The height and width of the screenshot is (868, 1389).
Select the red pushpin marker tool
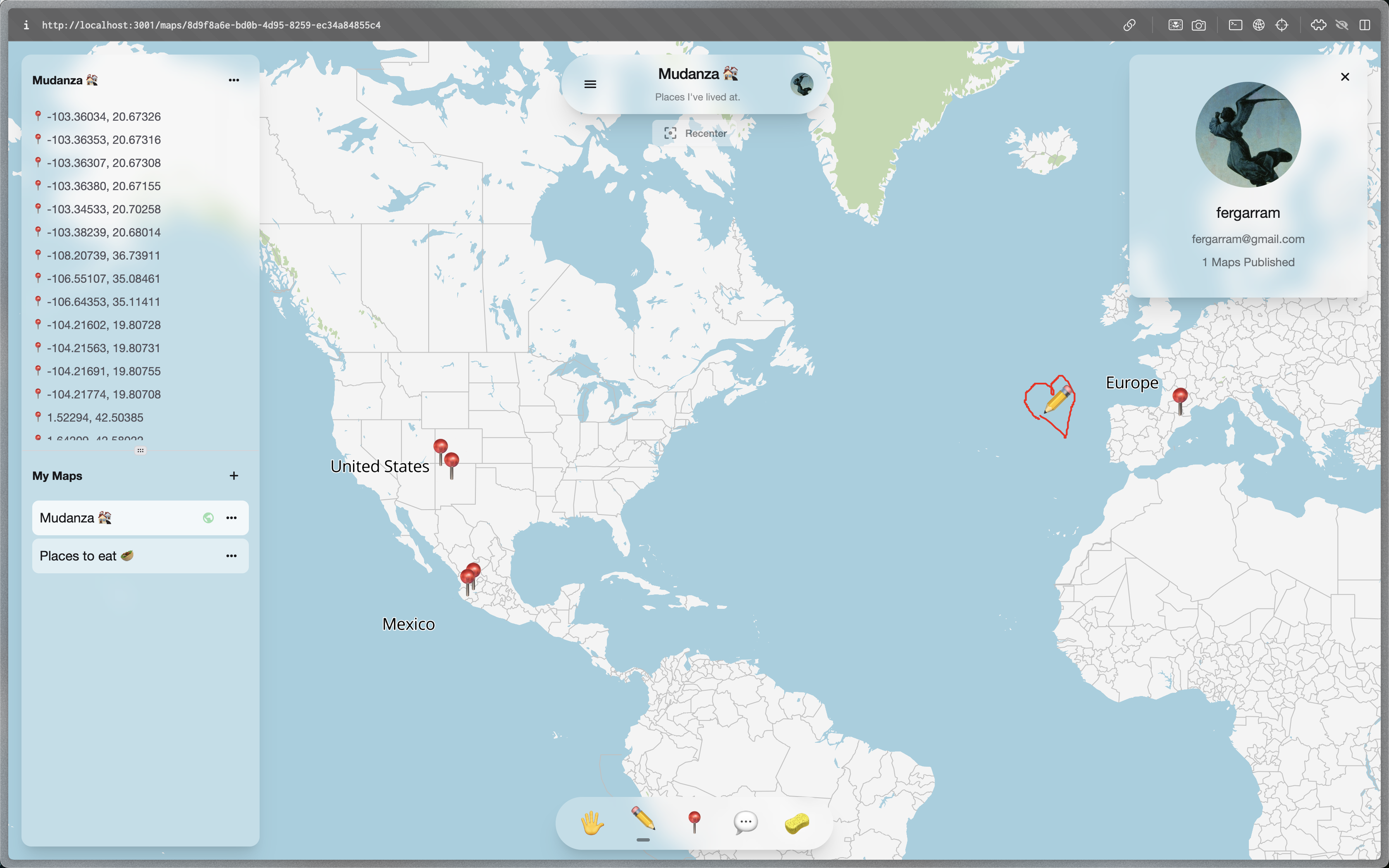tap(694, 822)
